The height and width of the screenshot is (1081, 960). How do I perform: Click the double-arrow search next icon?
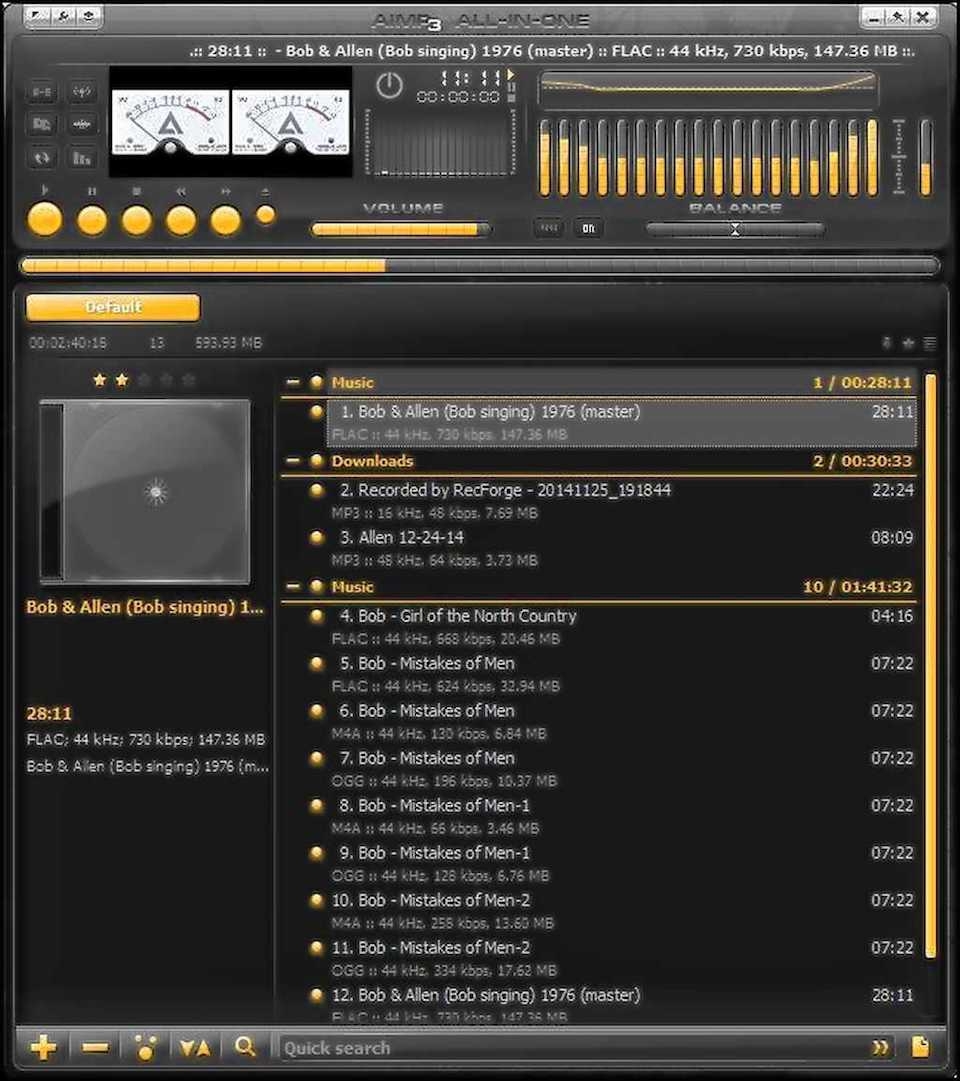tap(881, 1048)
